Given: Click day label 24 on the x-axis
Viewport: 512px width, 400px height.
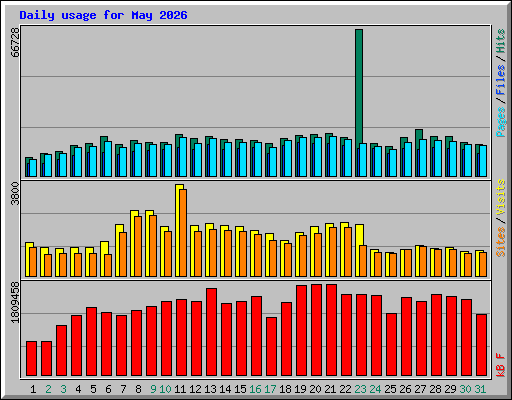Looking at the screenshot, I should tap(375, 389).
